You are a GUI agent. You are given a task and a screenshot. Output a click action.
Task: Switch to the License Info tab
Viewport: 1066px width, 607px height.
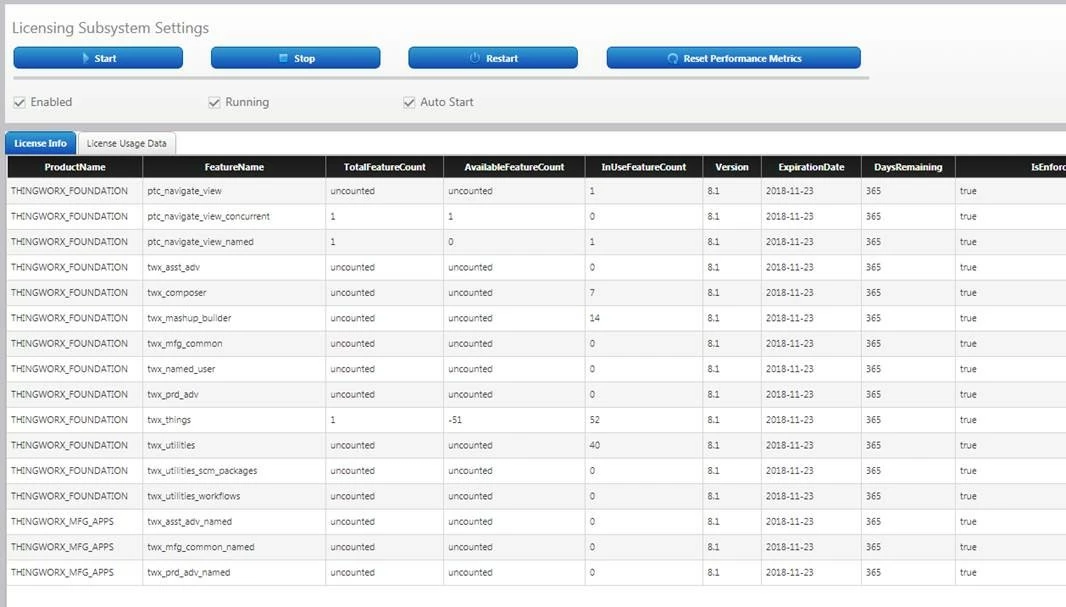pos(41,143)
